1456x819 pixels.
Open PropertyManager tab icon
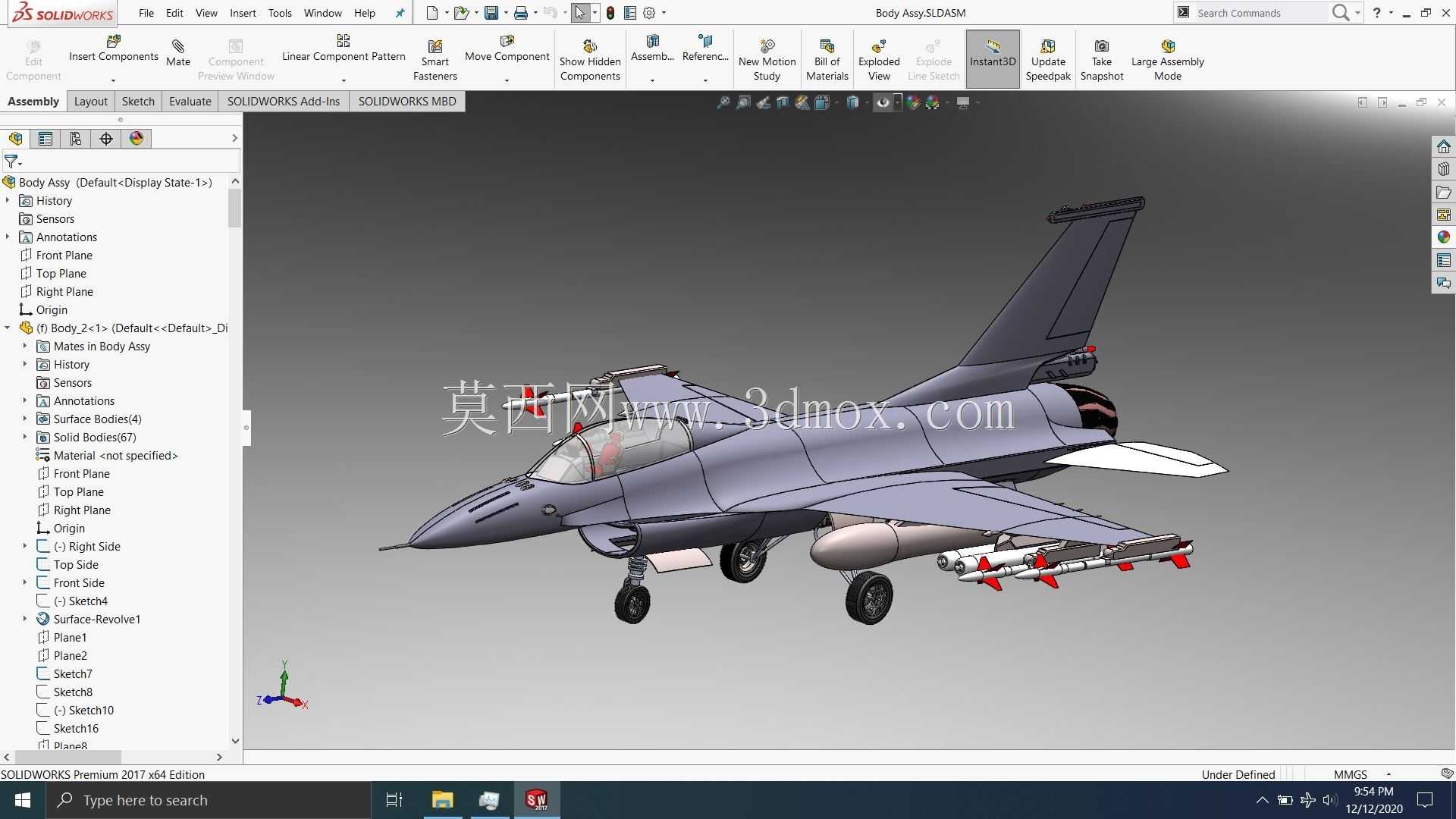point(45,138)
